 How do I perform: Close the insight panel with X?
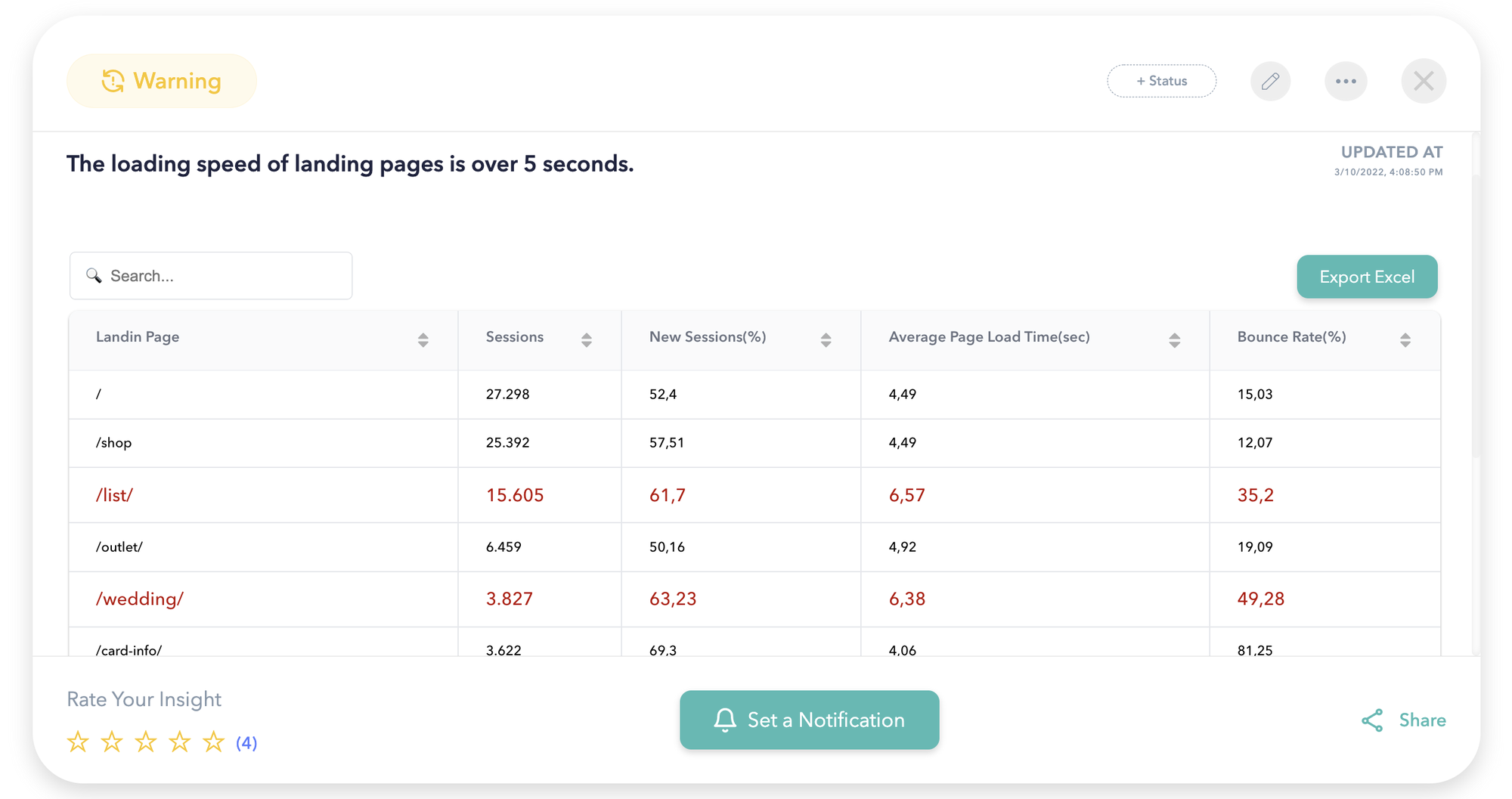click(1424, 81)
